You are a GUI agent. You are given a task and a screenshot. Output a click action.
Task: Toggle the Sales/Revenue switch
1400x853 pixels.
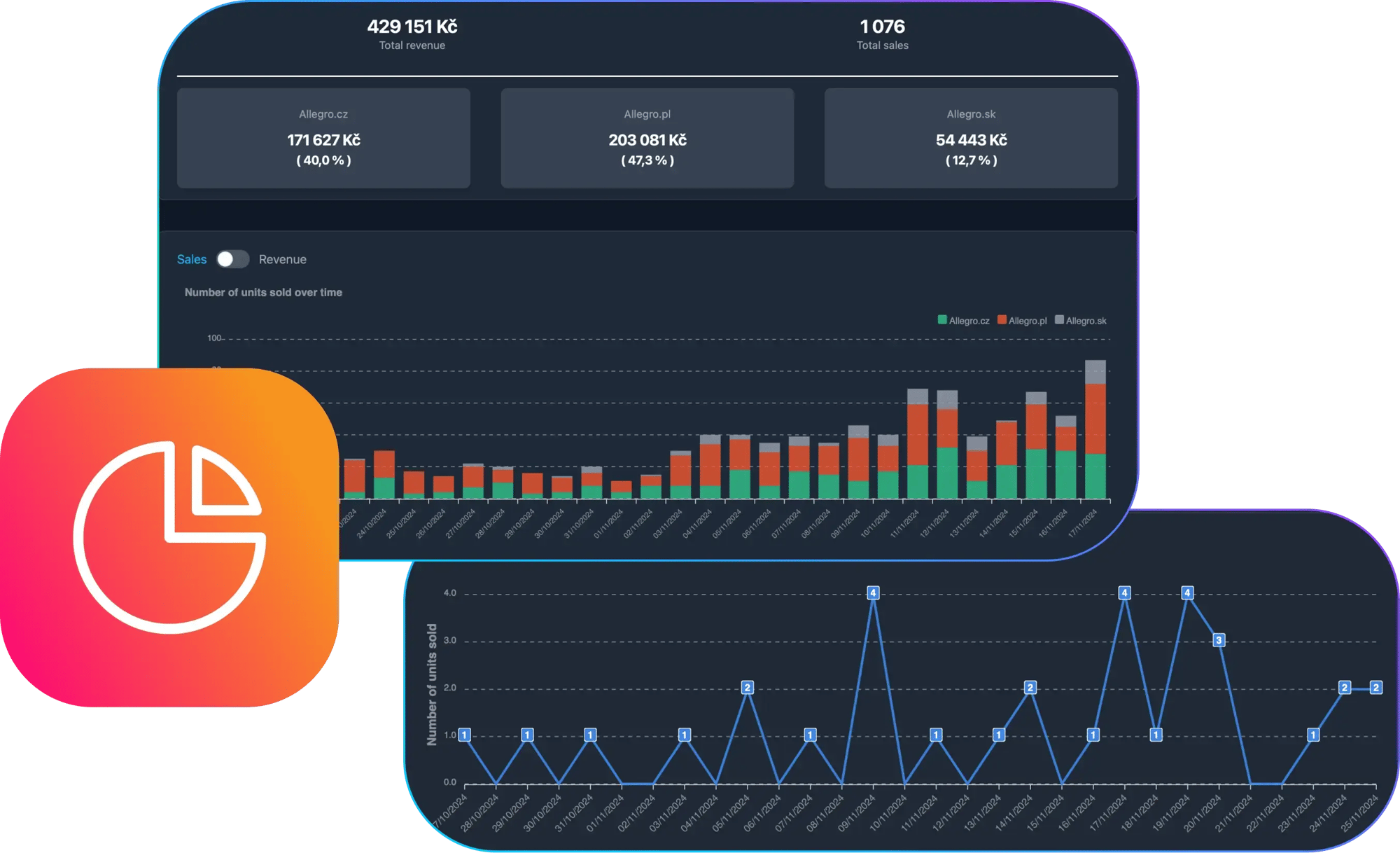232,259
